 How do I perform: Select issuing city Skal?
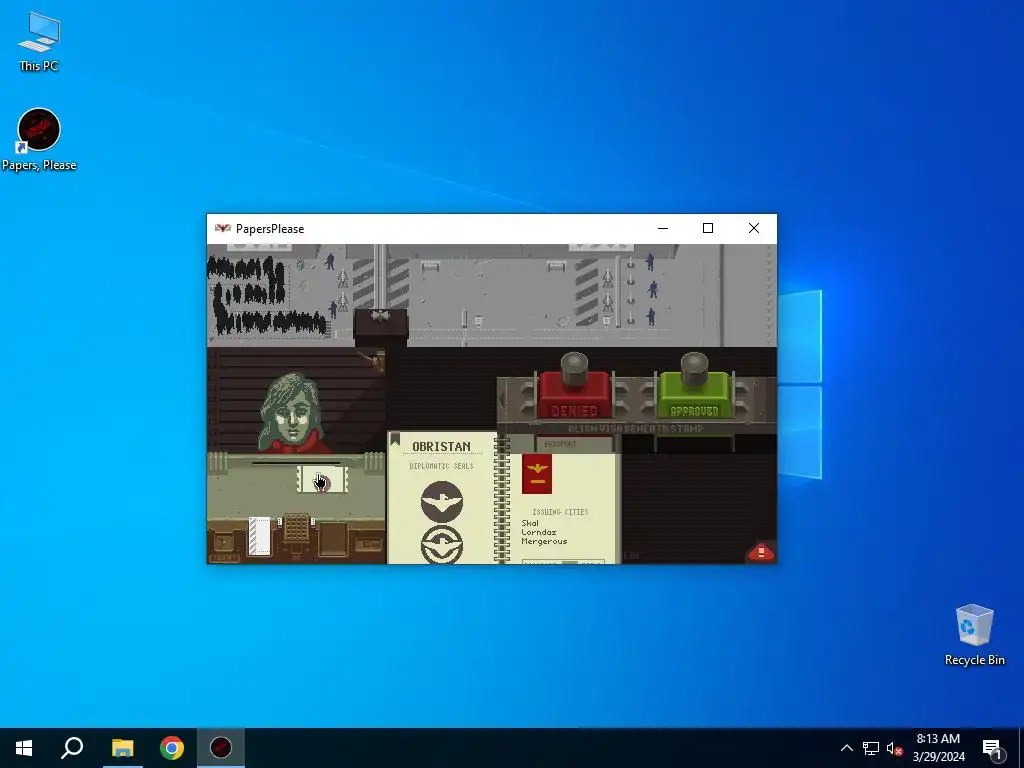pyautogui.click(x=530, y=523)
